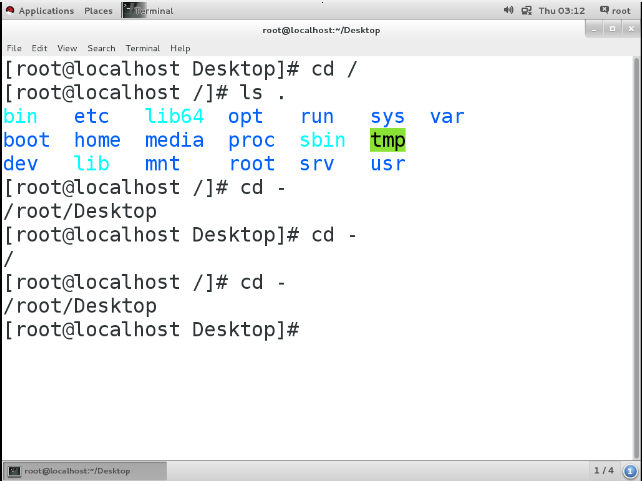Click the media directory name
Image resolution: width=642 pixels, height=481 pixels.
pyautogui.click(x=174, y=140)
